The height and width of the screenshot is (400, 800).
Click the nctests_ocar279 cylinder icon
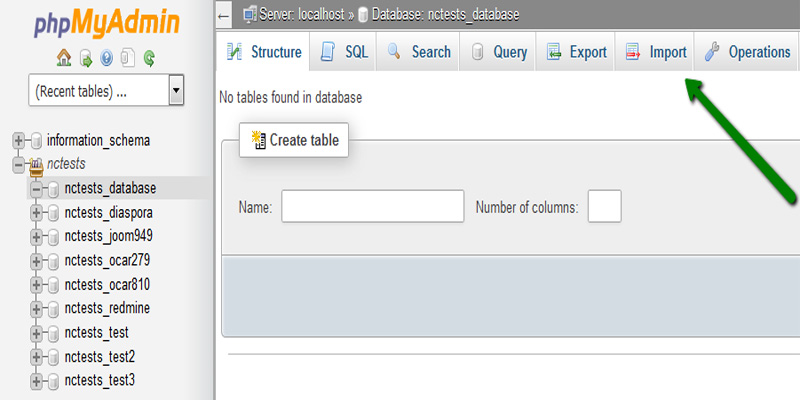[x=54, y=262]
